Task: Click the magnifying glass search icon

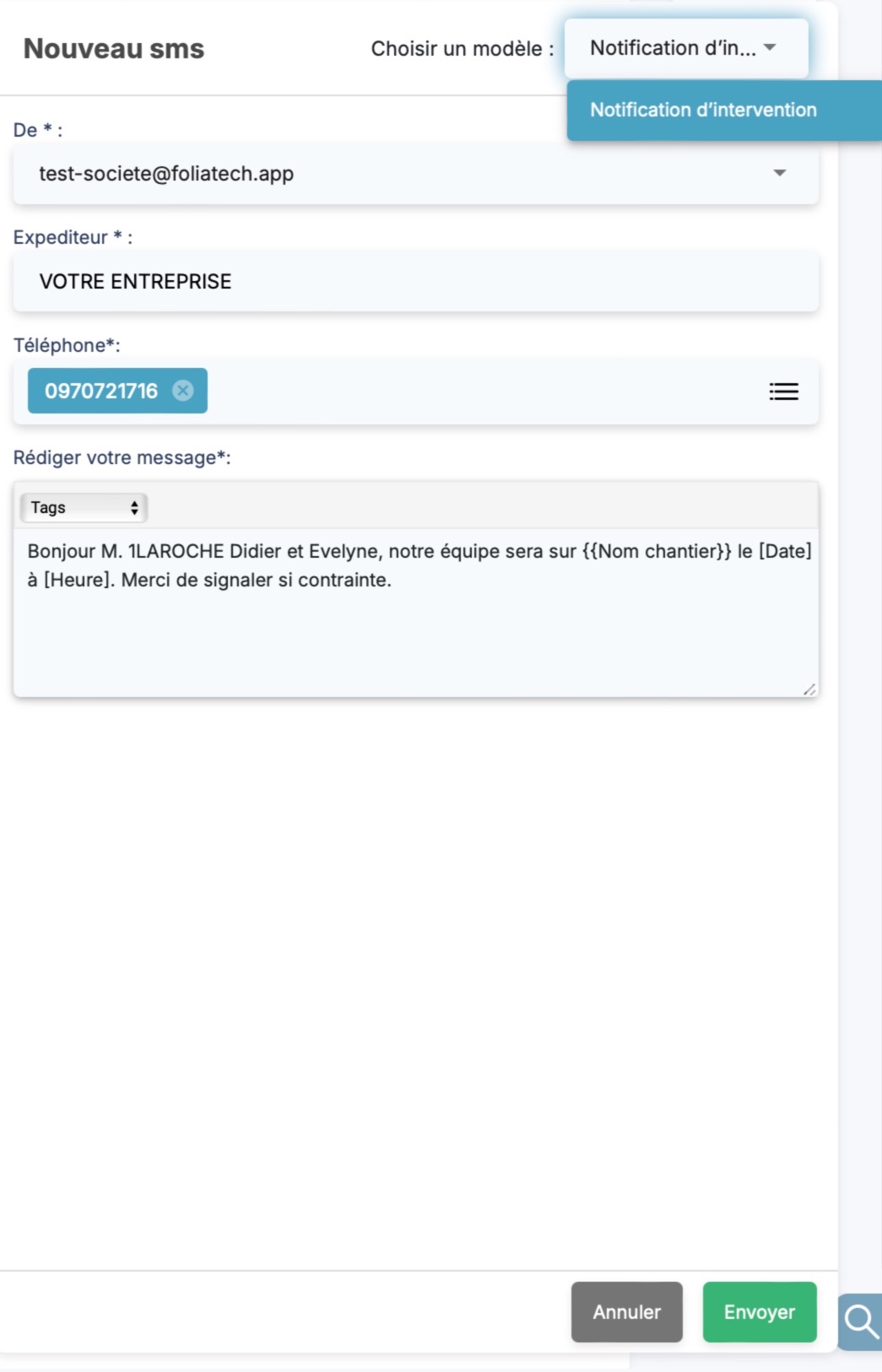Action: click(861, 1321)
